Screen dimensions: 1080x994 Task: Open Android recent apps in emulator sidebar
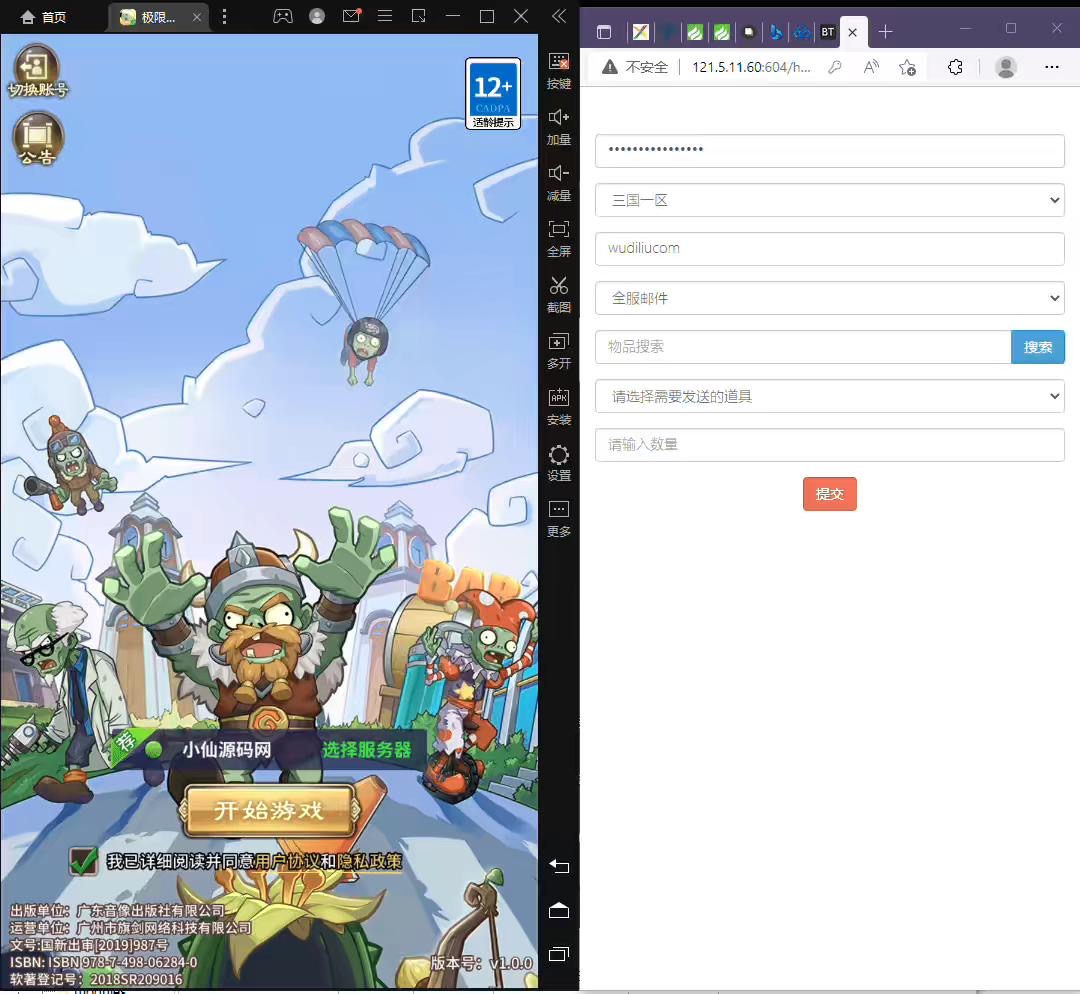point(559,954)
